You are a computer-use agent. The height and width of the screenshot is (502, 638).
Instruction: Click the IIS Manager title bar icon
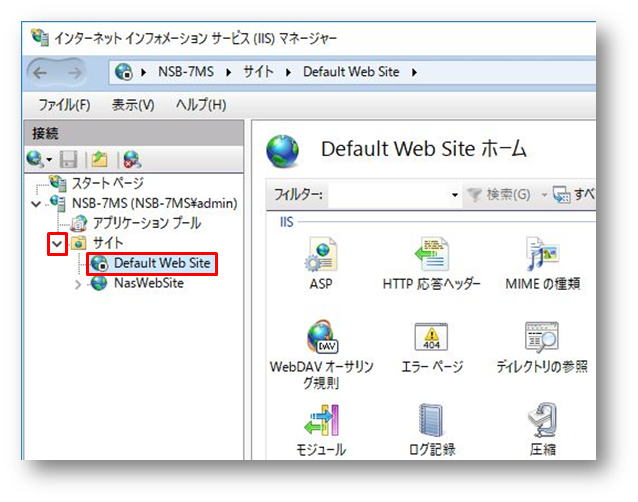(39, 38)
